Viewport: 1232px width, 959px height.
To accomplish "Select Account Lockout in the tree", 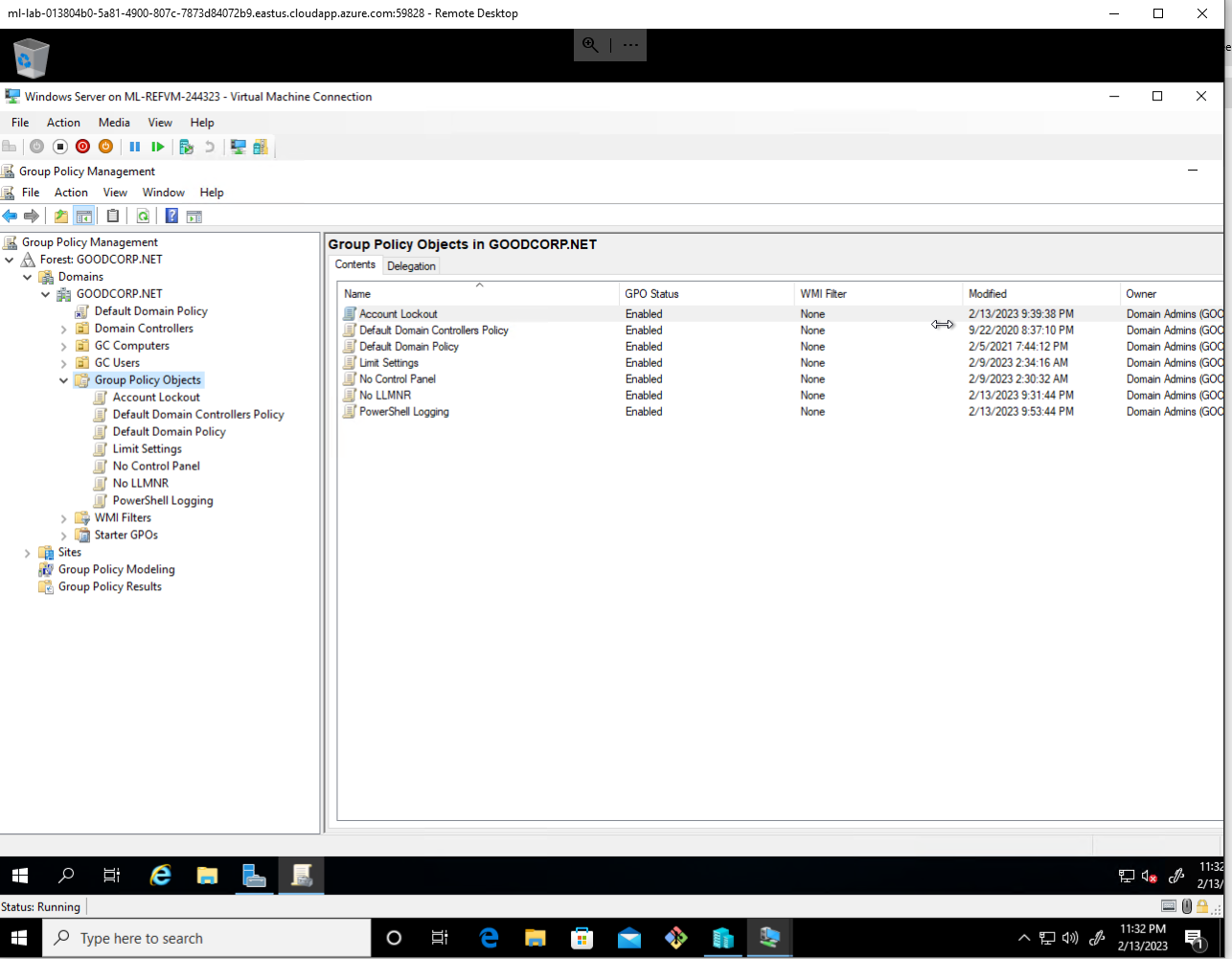I will coord(156,398).
